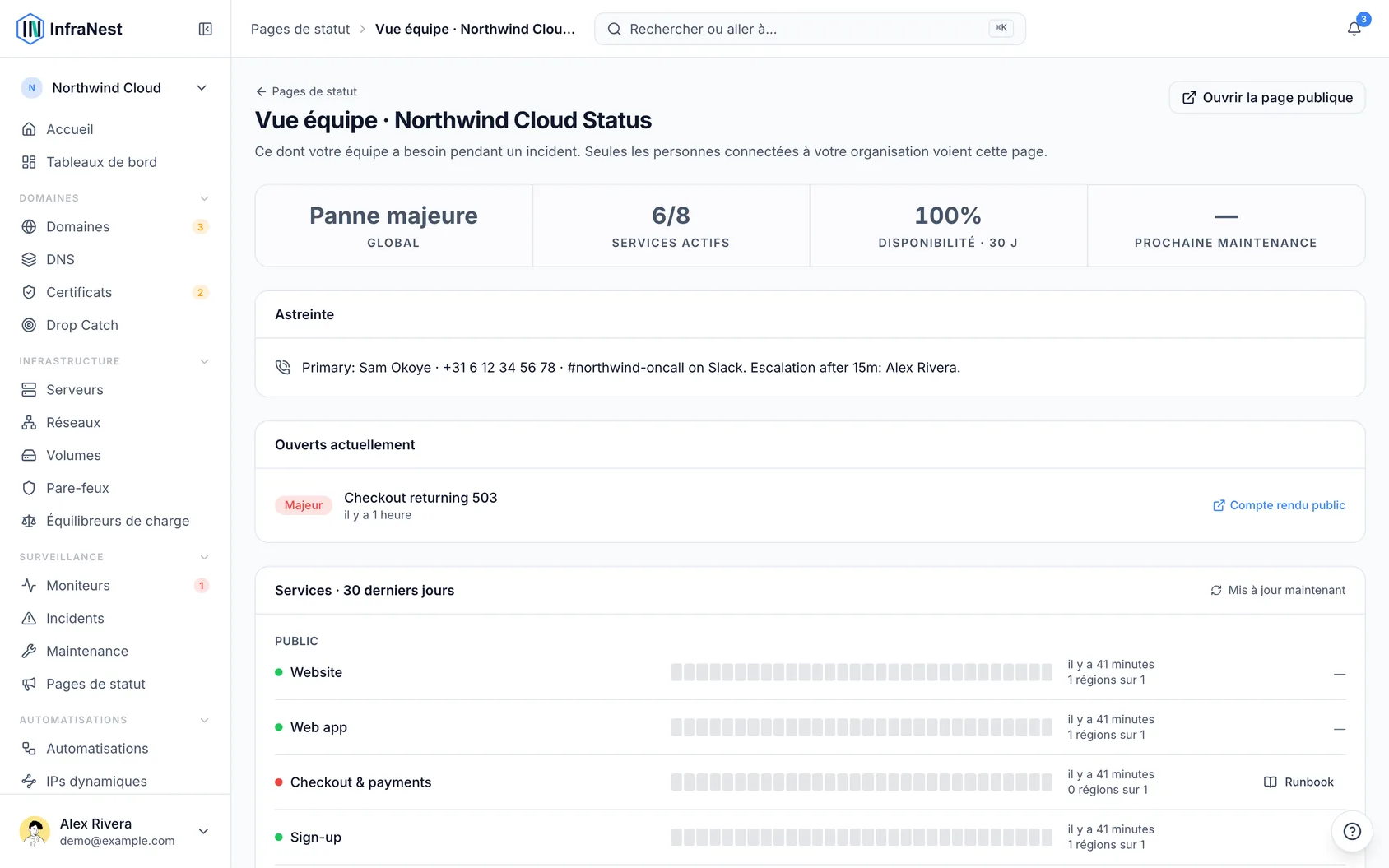Open the Alex Rivera account menu

[115, 831]
